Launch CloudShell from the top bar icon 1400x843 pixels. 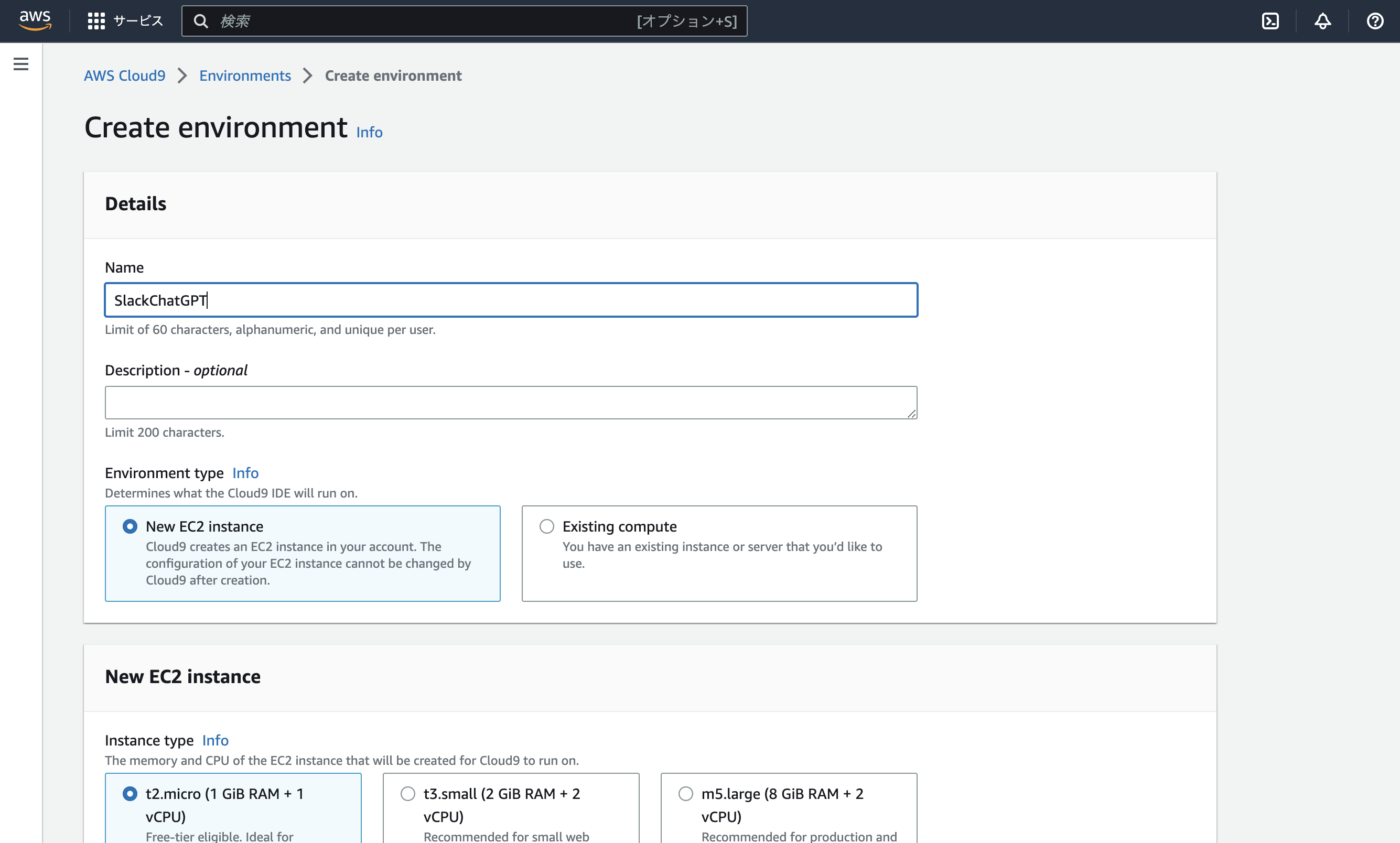[1270, 21]
